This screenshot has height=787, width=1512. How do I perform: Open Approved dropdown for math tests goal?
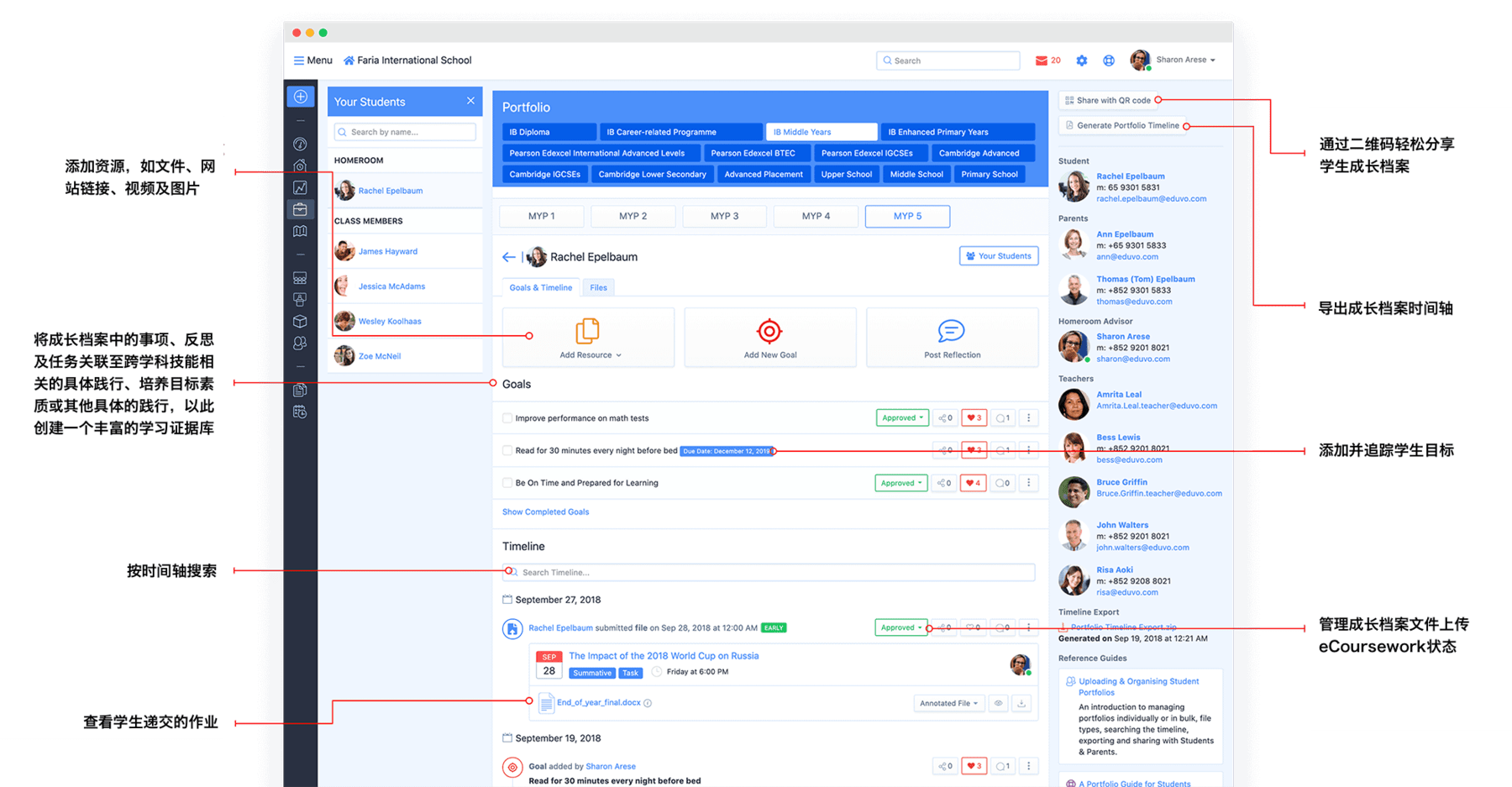point(902,418)
